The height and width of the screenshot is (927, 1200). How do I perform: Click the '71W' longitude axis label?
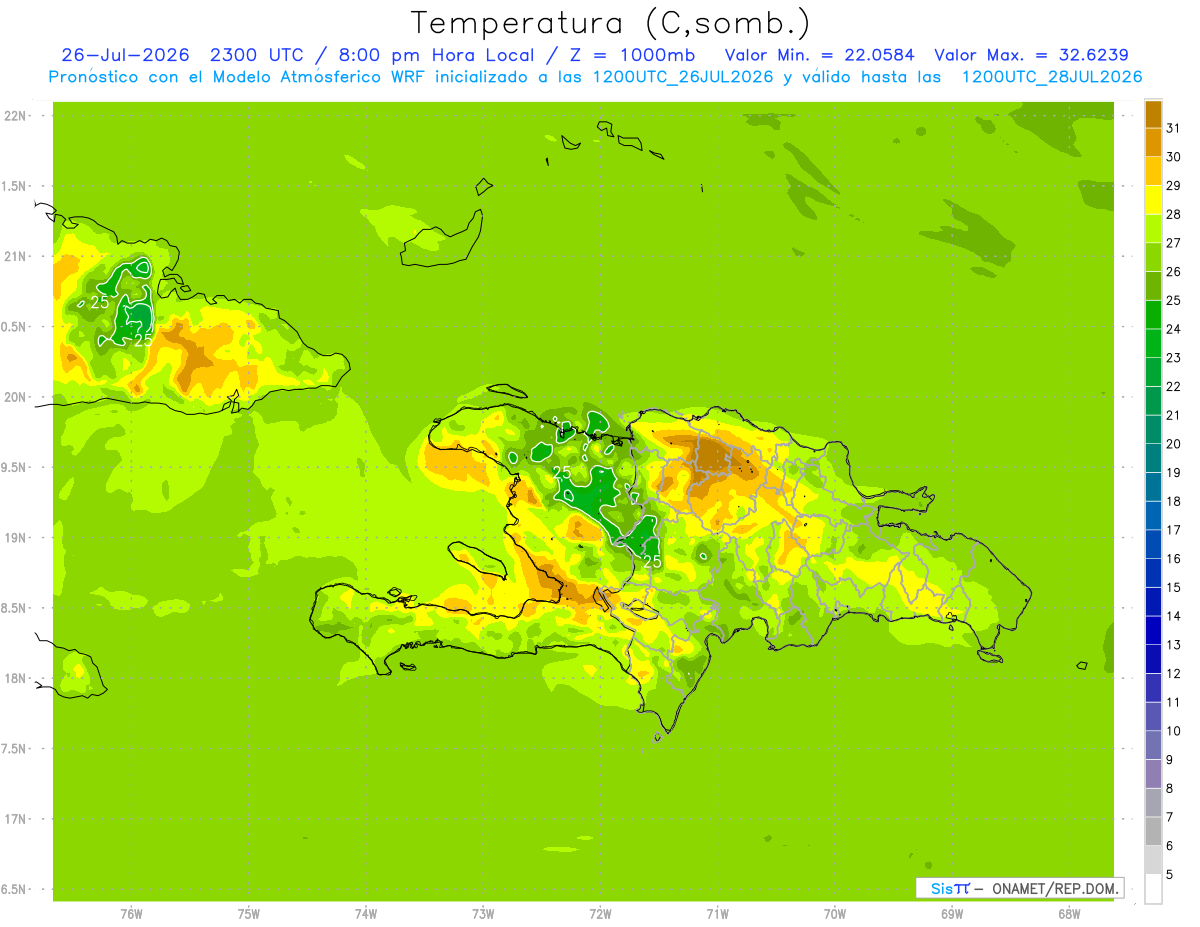tap(717, 913)
